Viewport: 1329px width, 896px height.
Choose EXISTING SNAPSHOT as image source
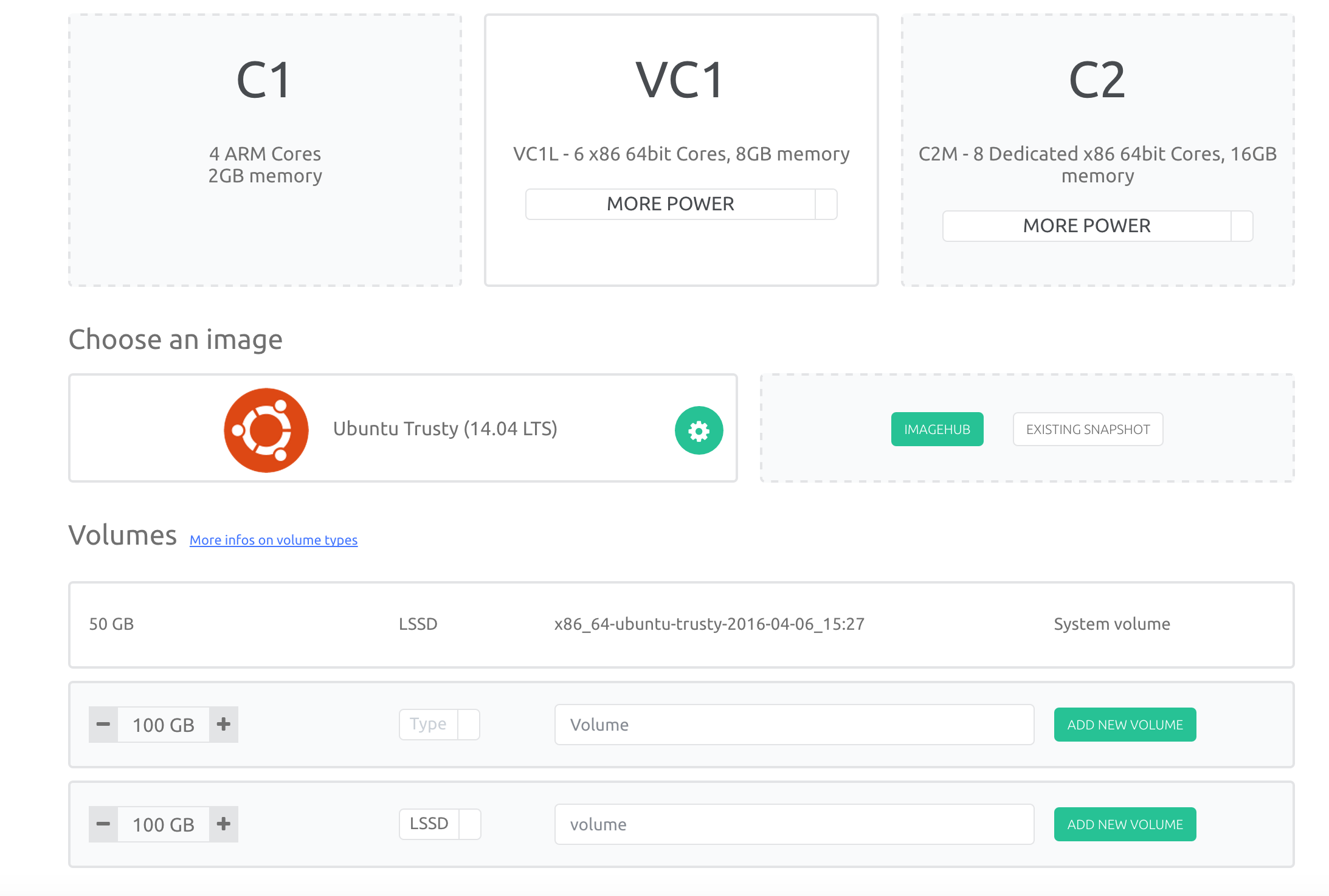tap(1088, 429)
